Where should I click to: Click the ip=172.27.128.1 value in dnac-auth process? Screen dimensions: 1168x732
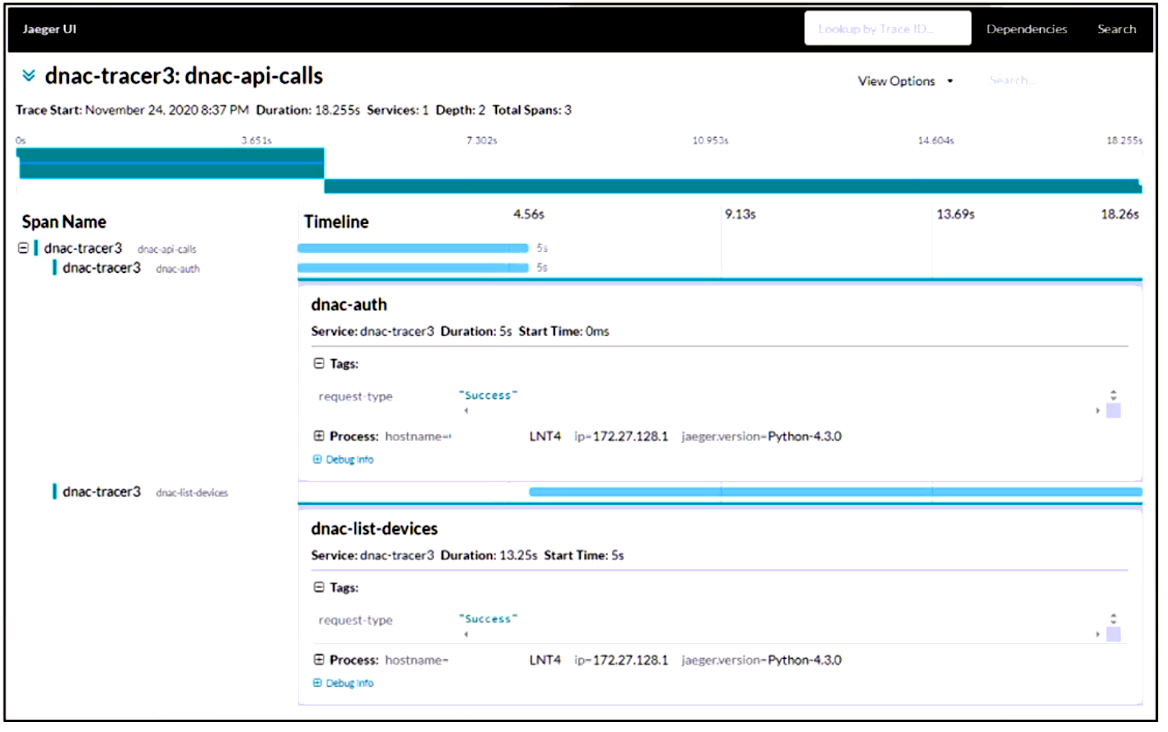pos(621,436)
